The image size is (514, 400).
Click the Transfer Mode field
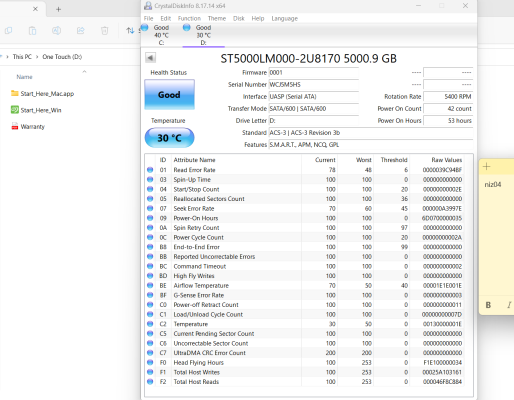point(314,109)
